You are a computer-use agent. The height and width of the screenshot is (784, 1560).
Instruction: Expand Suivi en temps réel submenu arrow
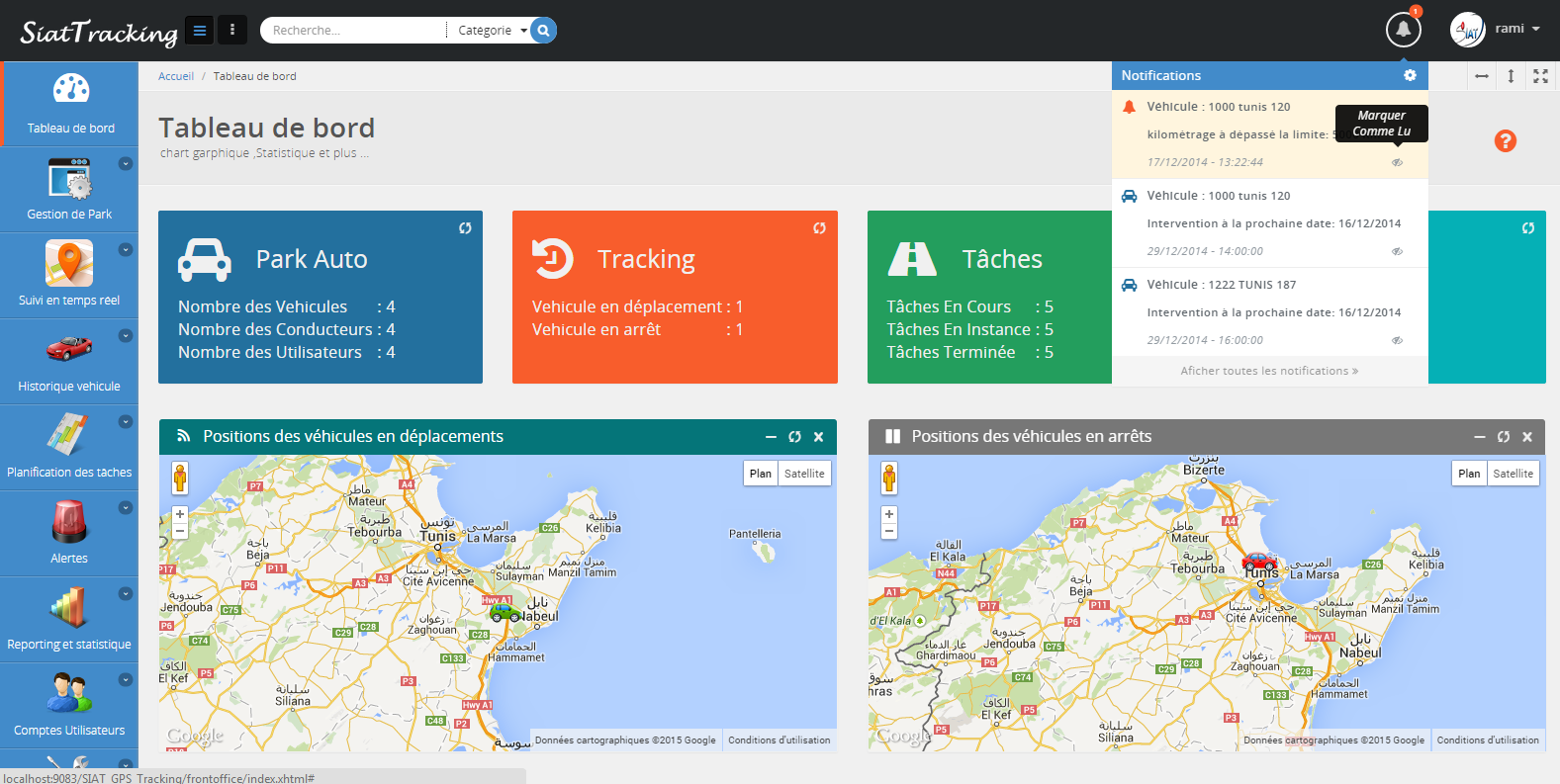pos(126,250)
